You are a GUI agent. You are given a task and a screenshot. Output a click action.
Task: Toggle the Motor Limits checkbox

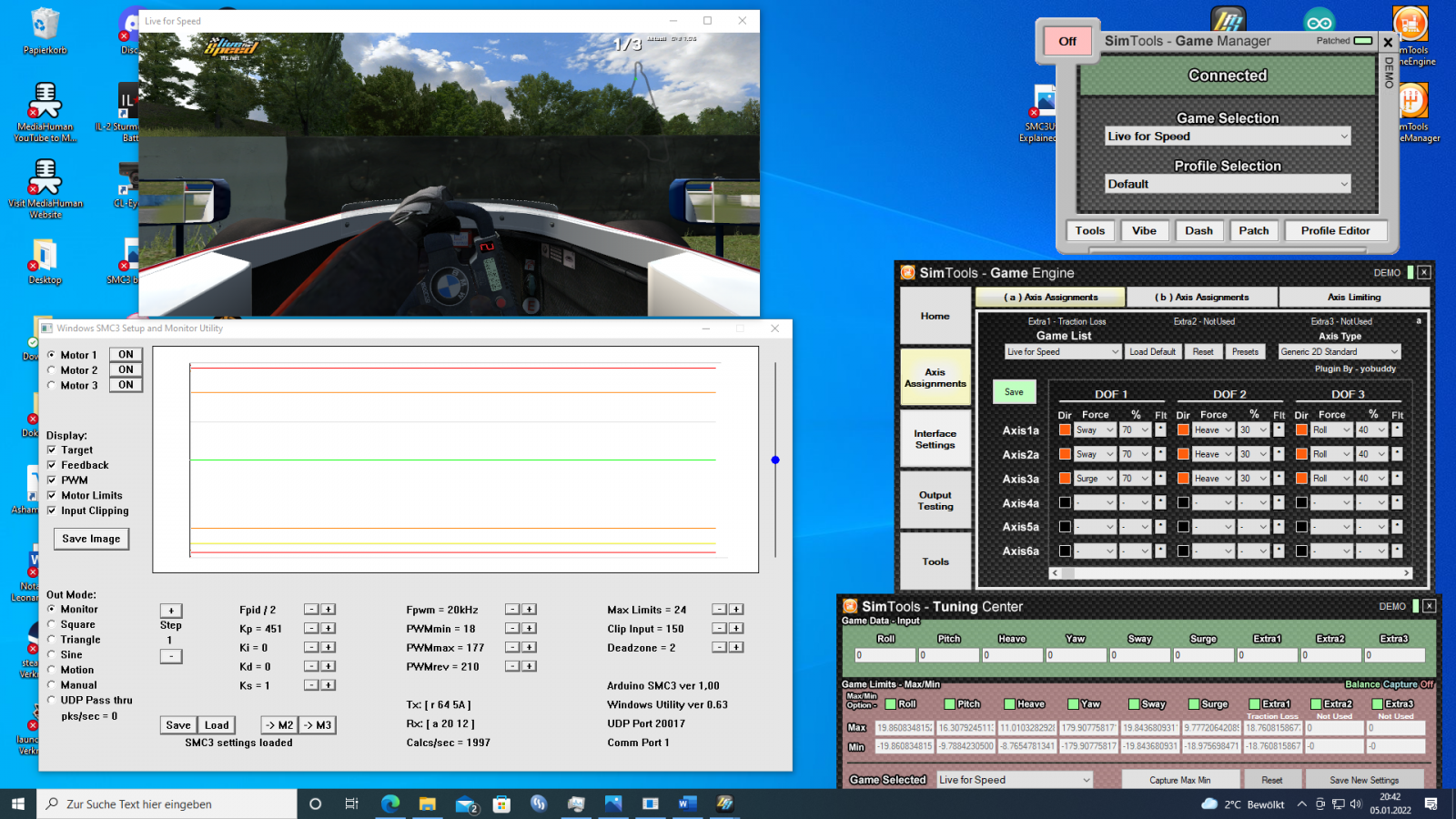tap(52, 495)
